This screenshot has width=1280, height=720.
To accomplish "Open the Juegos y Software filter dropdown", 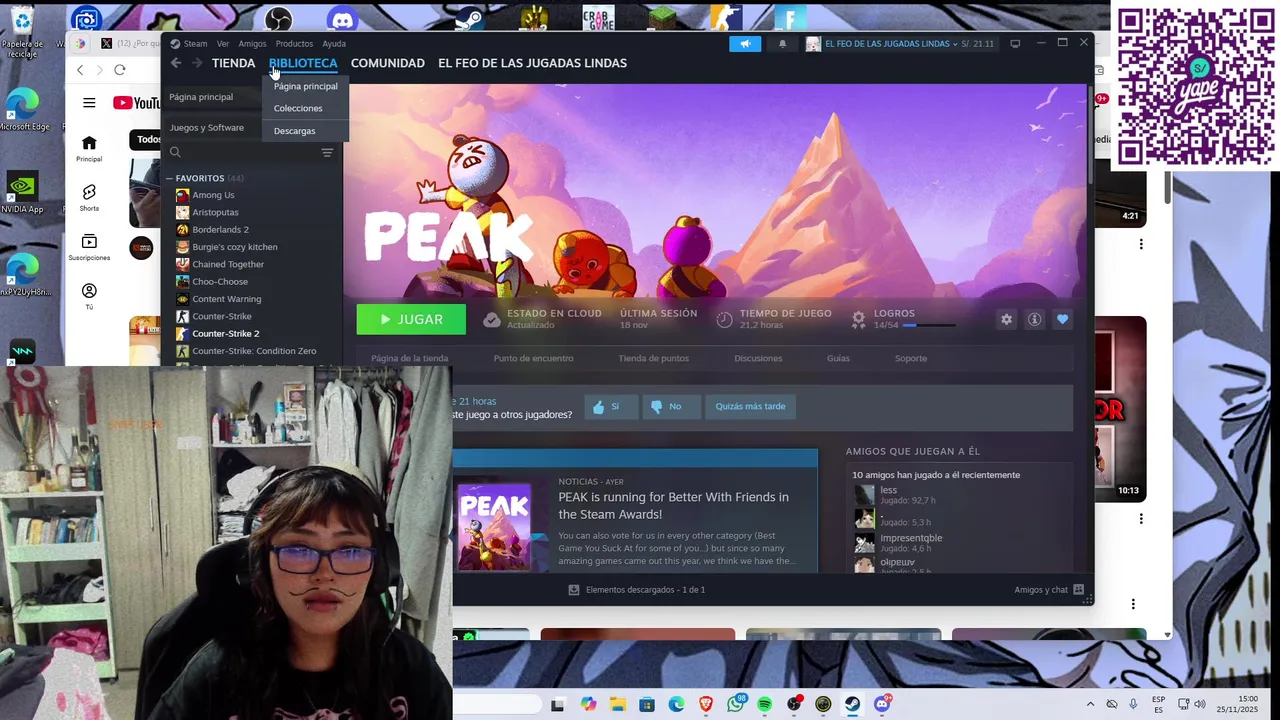I will click(x=207, y=128).
